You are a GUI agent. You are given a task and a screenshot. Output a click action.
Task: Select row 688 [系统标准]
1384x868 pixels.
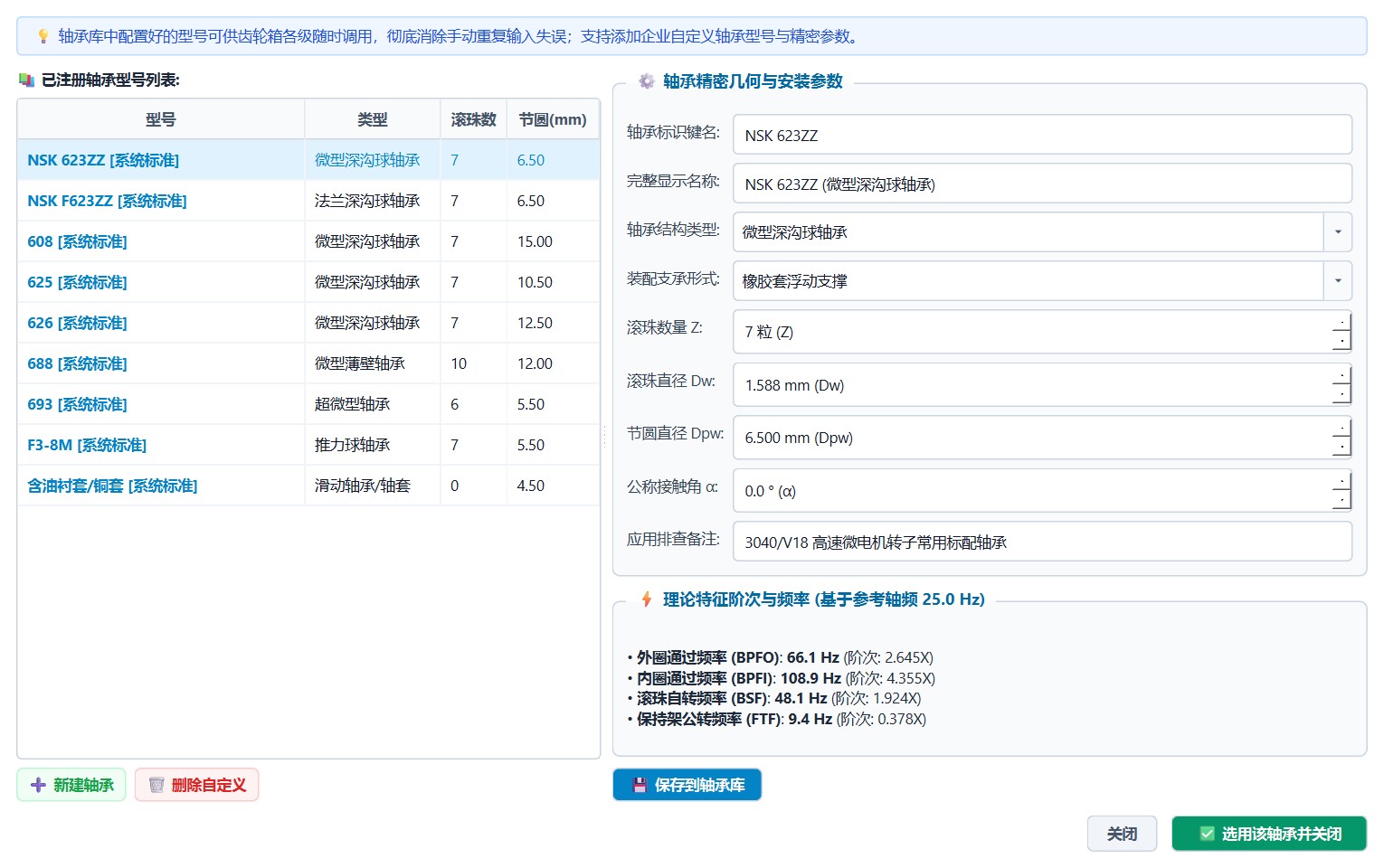point(308,363)
